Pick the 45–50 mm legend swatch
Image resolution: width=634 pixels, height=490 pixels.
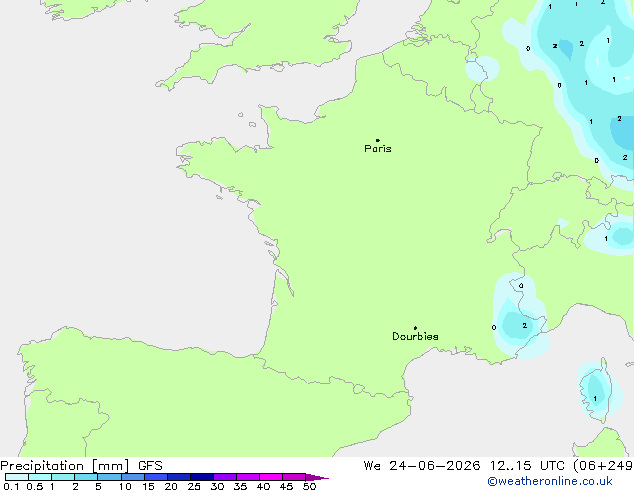[294, 477]
